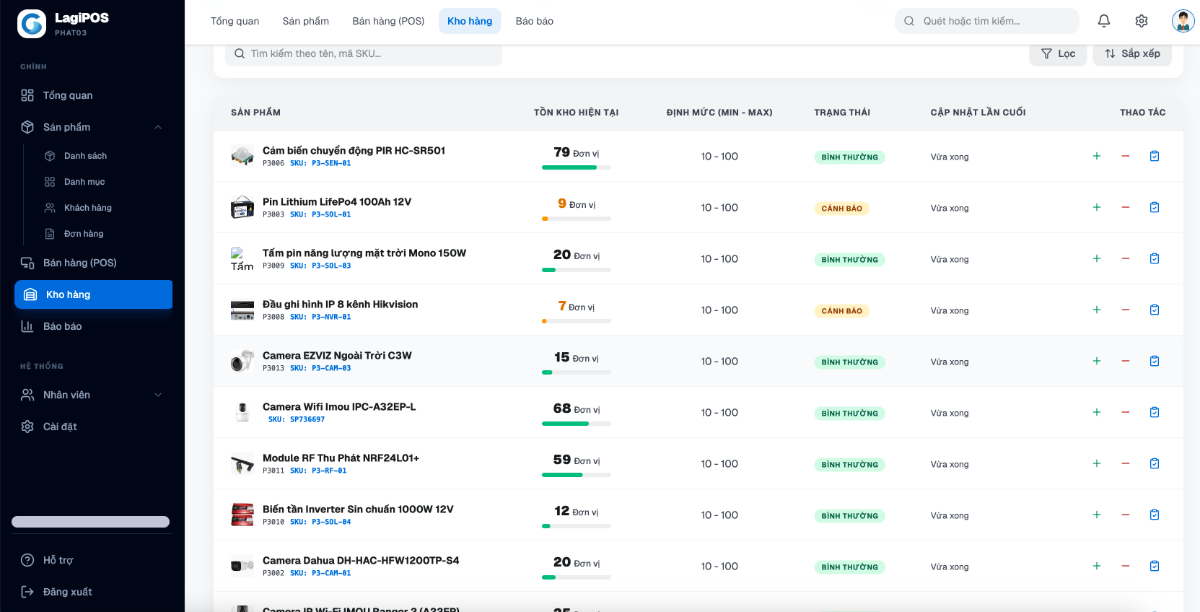Click the SẢN PHẨM column header

[255, 112]
